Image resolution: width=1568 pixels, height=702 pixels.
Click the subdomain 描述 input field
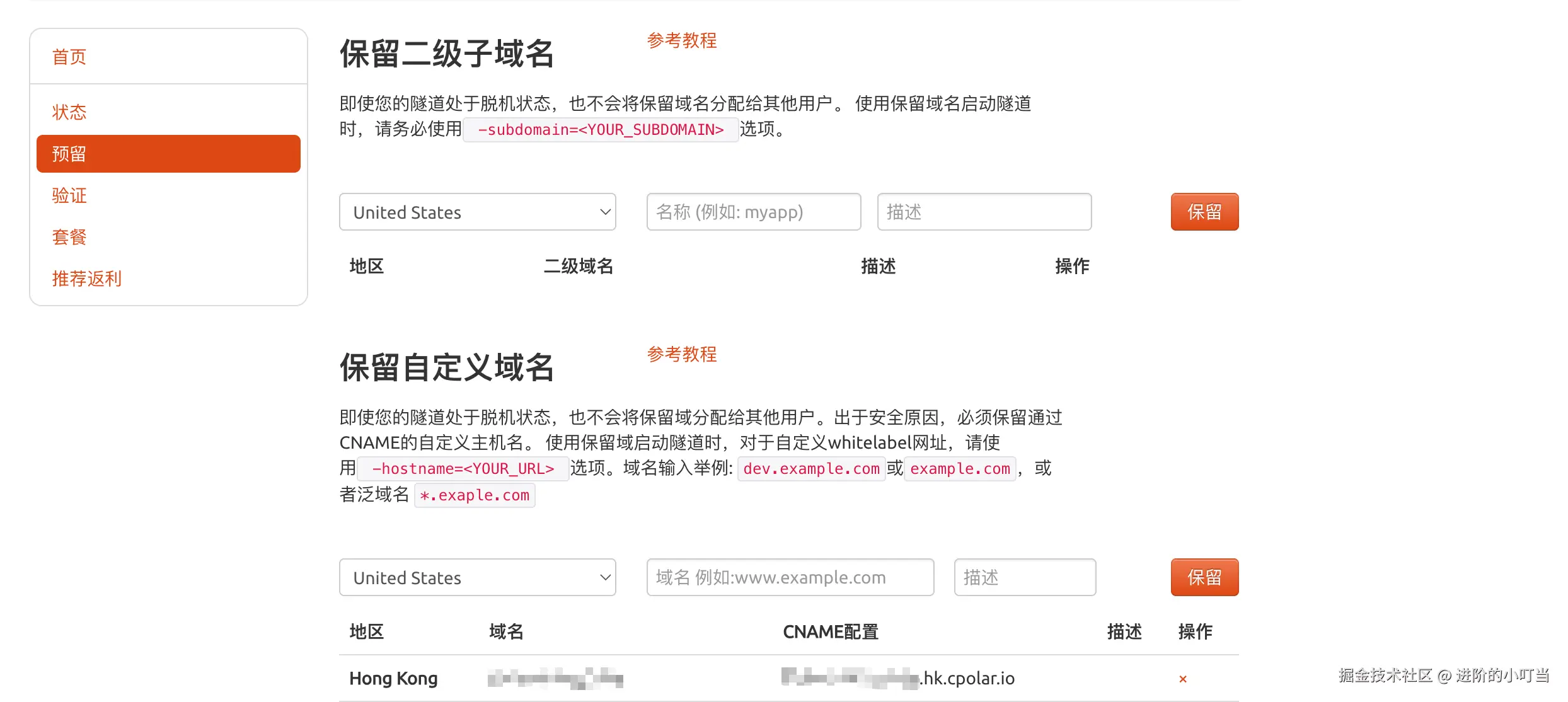[984, 212]
